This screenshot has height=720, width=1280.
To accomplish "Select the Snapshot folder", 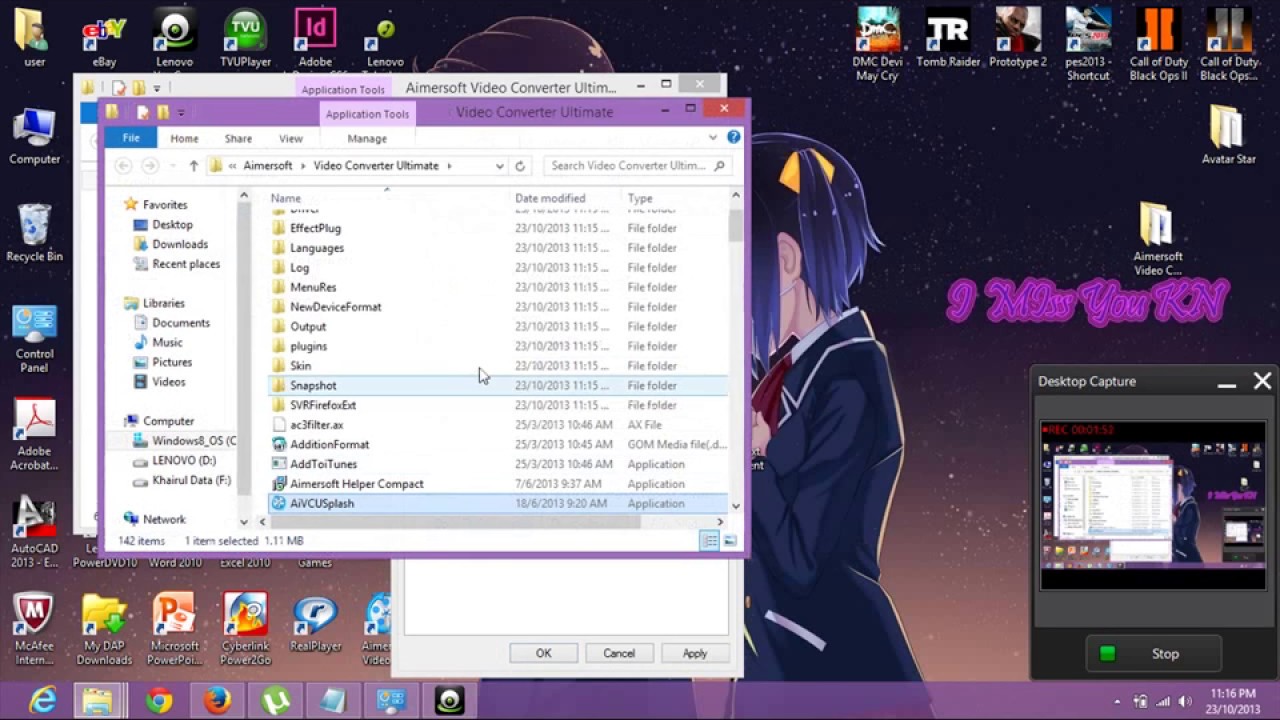I will (x=498, y=386).
